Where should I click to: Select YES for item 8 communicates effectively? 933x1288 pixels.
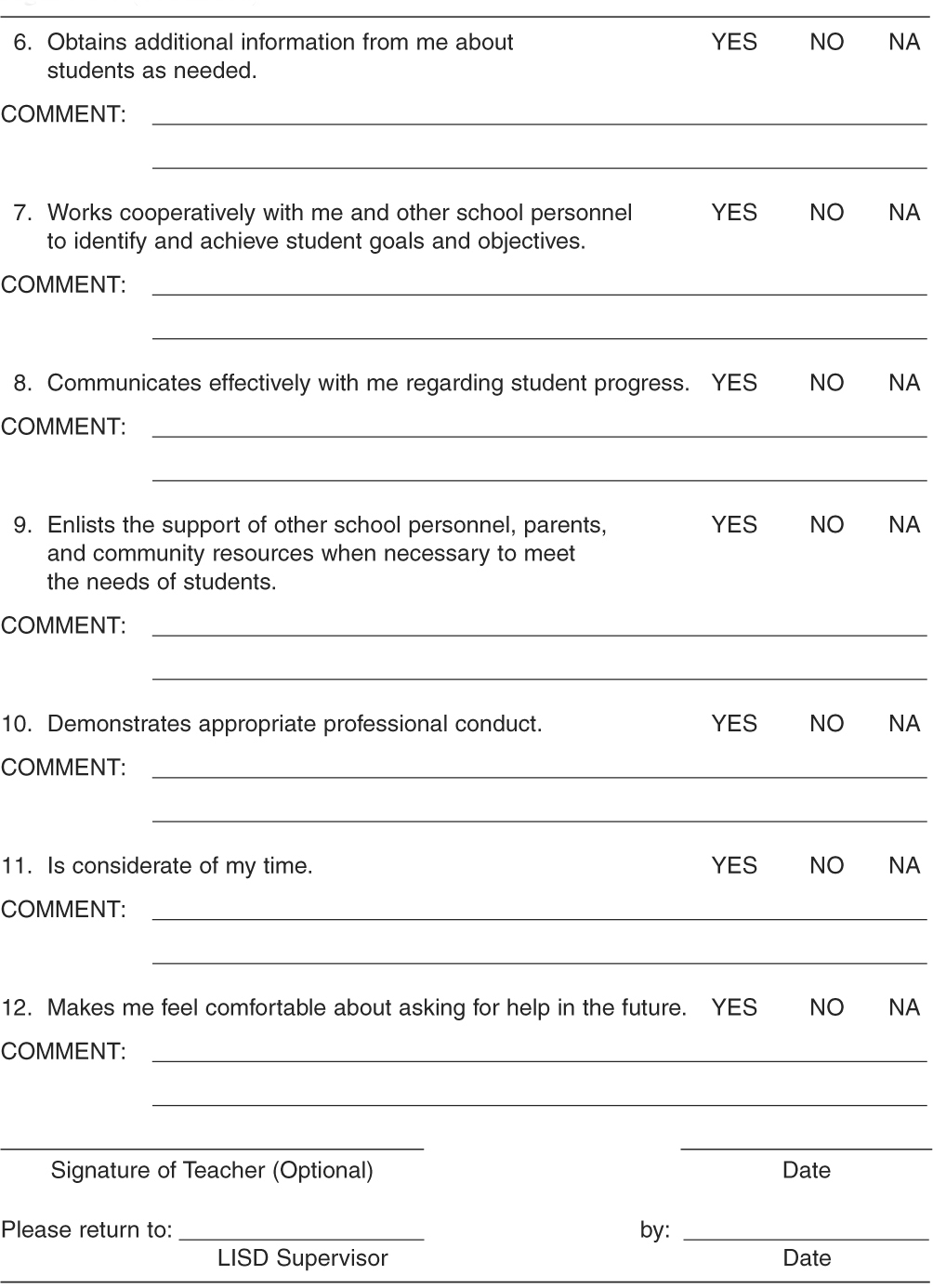coord(734,383)
